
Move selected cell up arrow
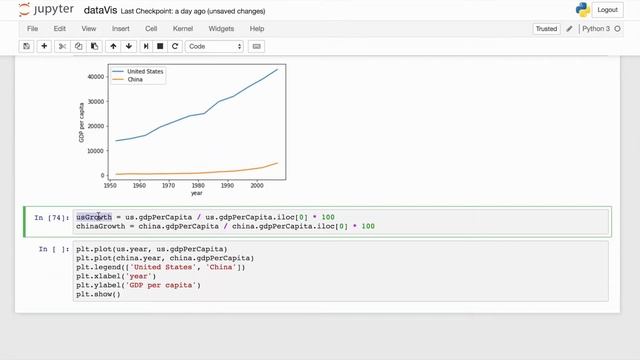(113, 46)
